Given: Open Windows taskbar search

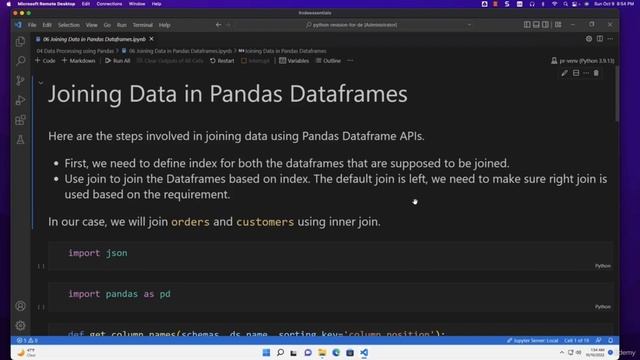Looking at the screenshot, I should click(x=280, y=352).
